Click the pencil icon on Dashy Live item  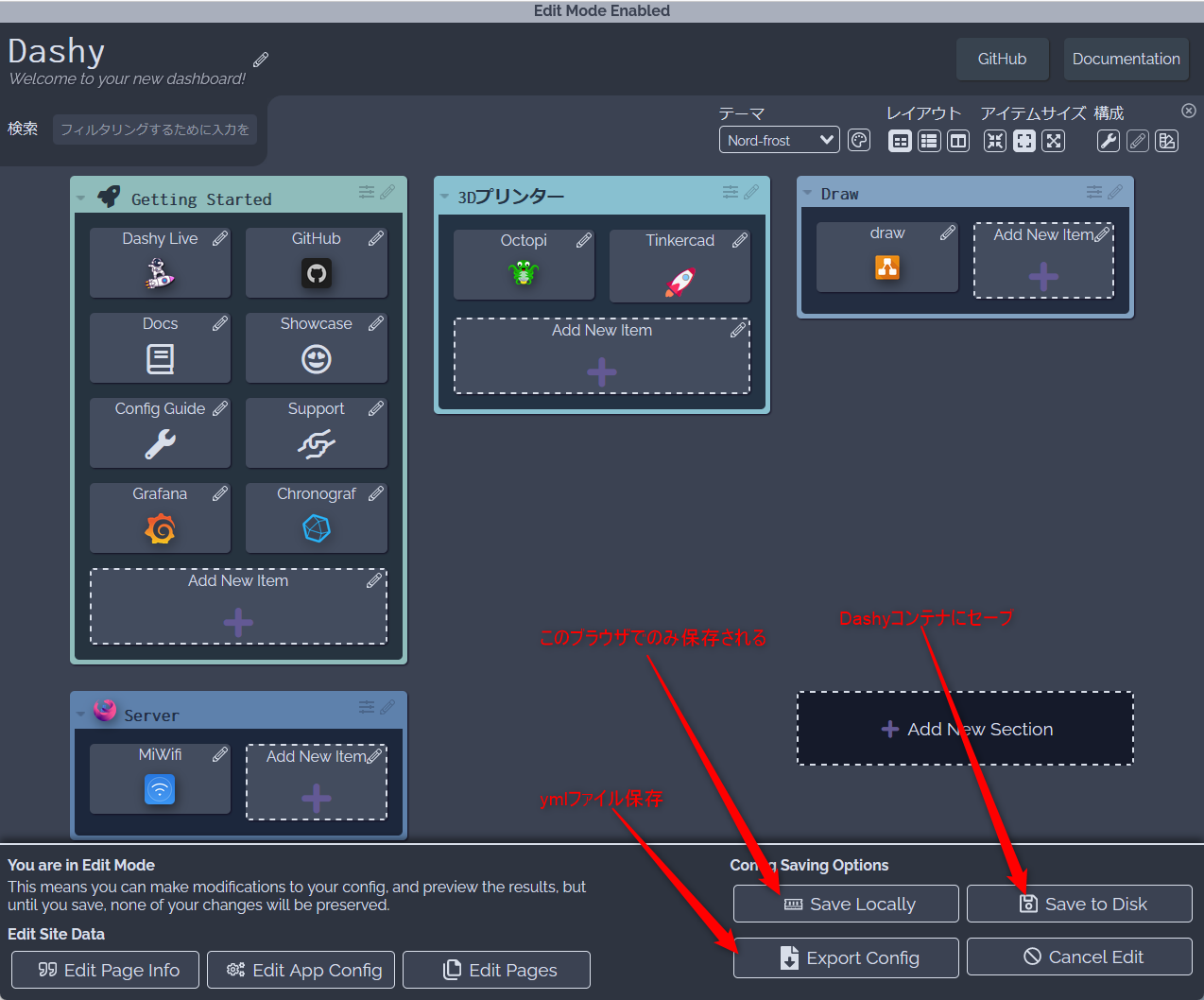pyautogui.click(x=220, y=238)
